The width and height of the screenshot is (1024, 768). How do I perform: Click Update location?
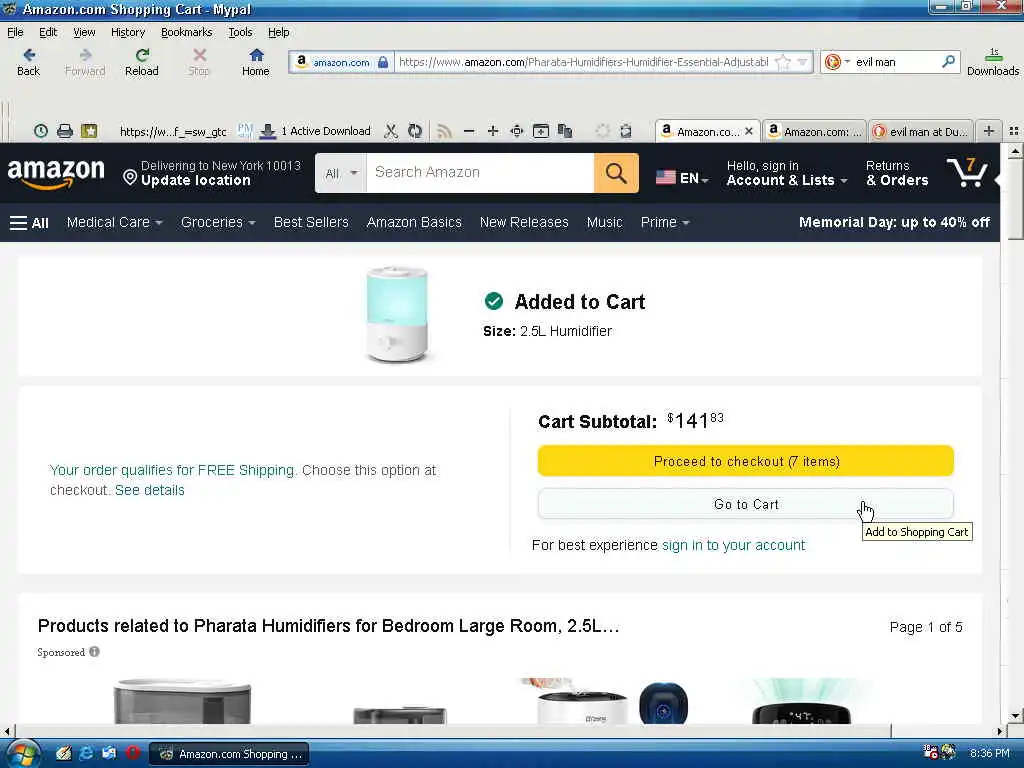(x=195, y=181)
